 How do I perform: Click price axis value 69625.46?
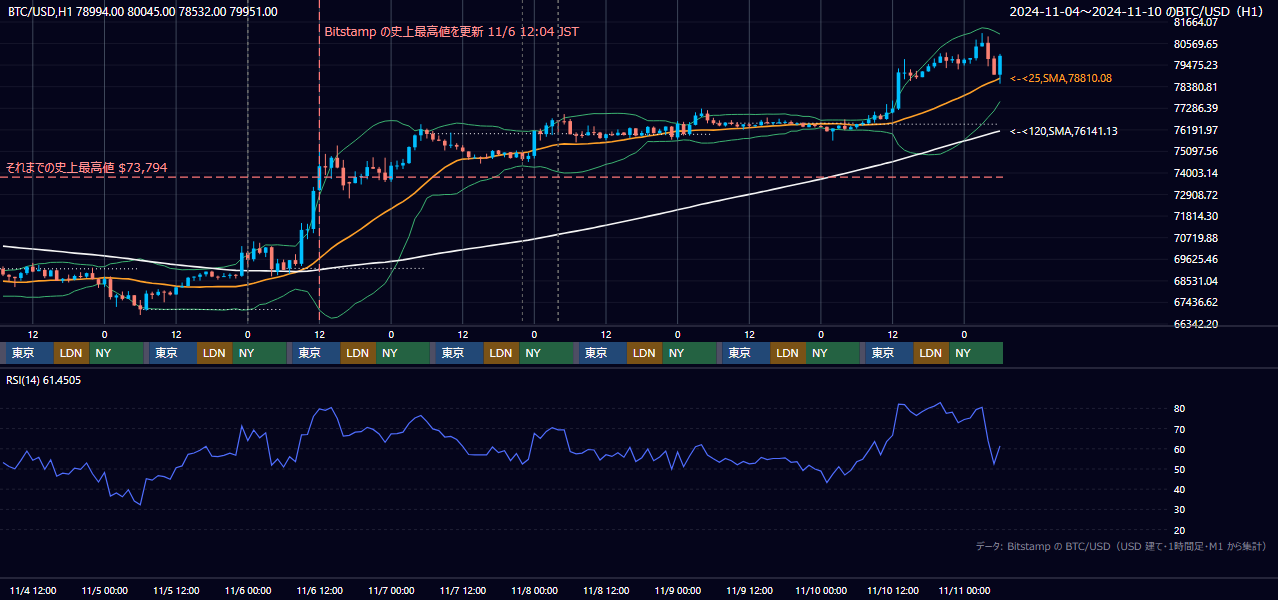pyautogui.click(x=1196, y=259)
